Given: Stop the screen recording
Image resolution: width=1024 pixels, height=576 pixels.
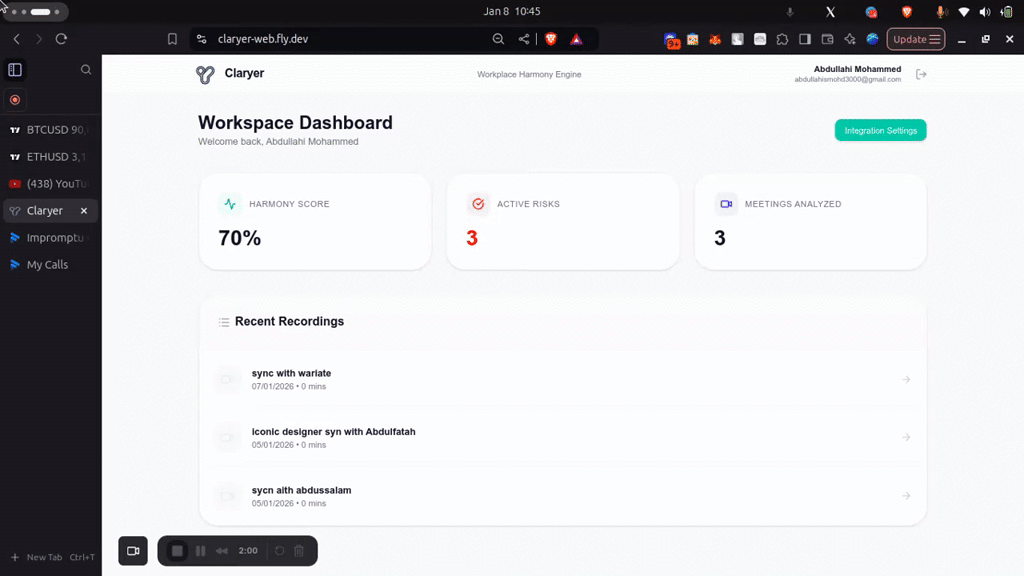Looking at the screenshot, I should click(177, 551).
